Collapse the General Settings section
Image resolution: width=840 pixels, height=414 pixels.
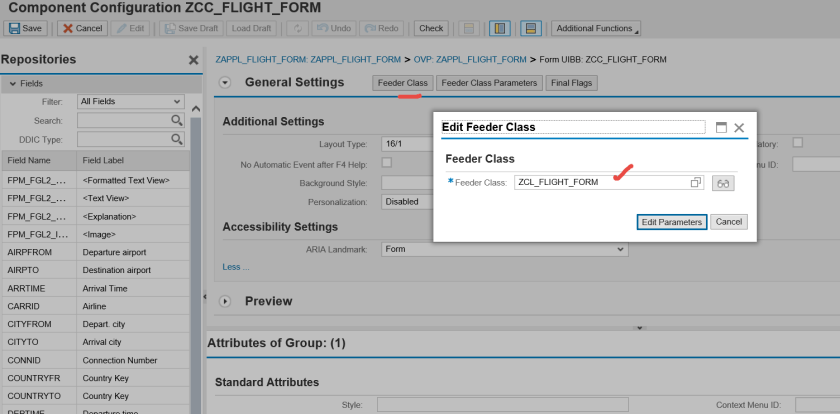(x=225, y=83)
